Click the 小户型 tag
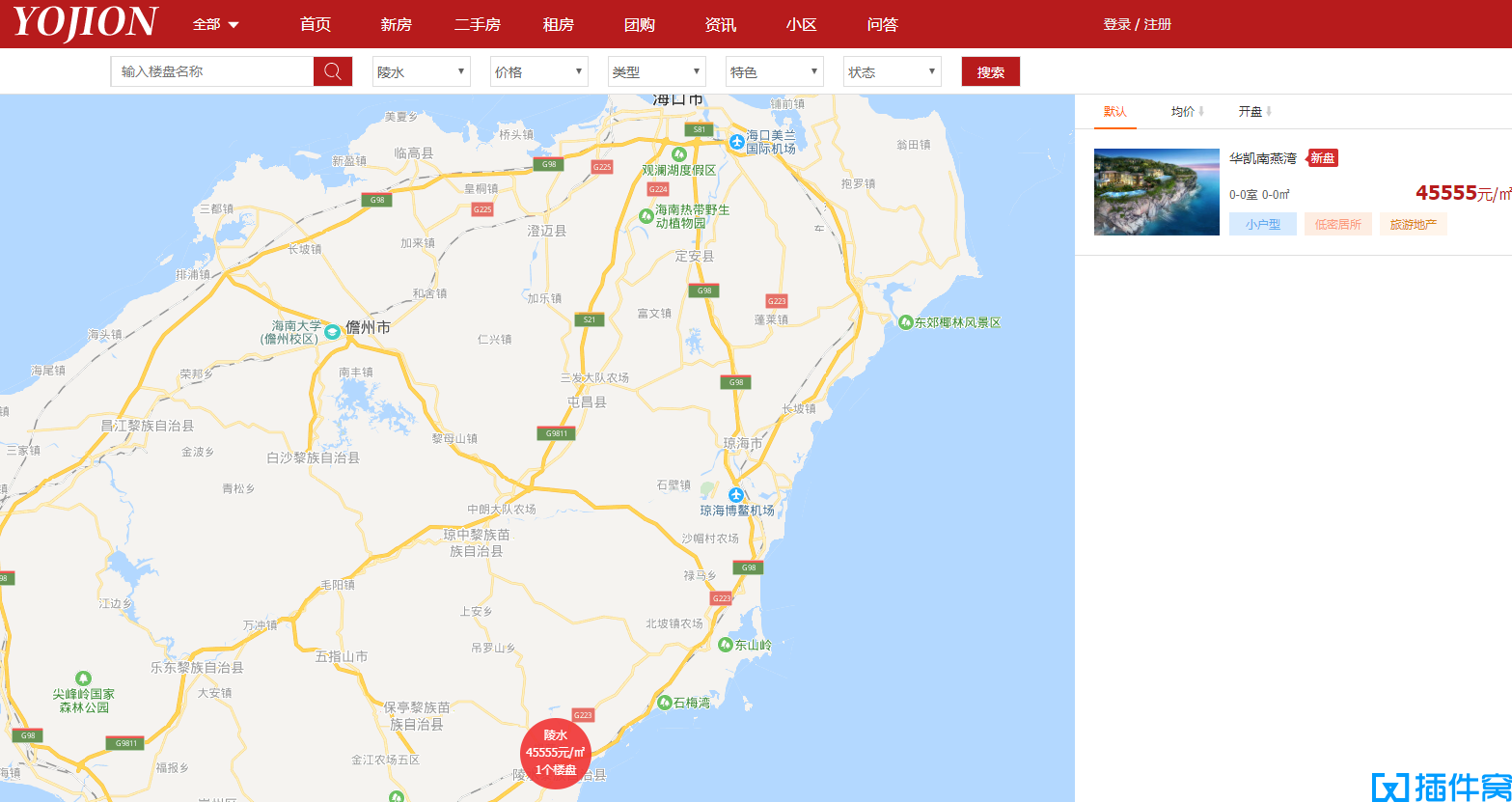Viewport: 1512px width, 802px height. coord(1263,224)
